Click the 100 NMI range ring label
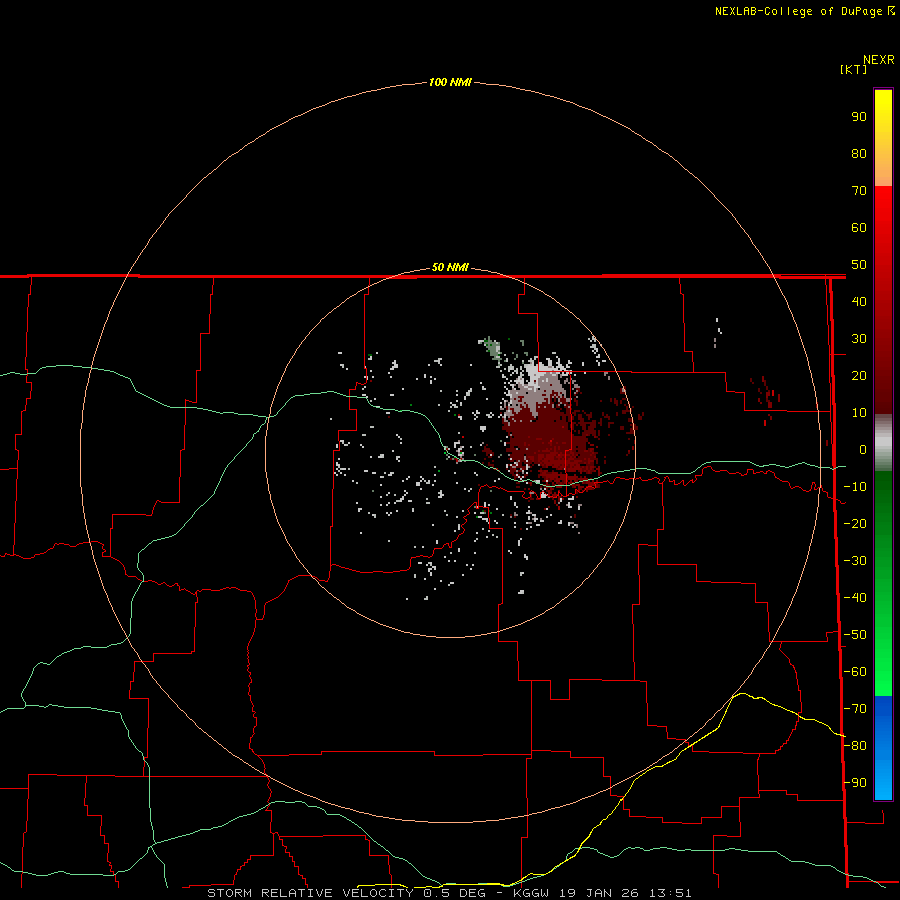Screen dimensions: 900x900 click(450, 82)
